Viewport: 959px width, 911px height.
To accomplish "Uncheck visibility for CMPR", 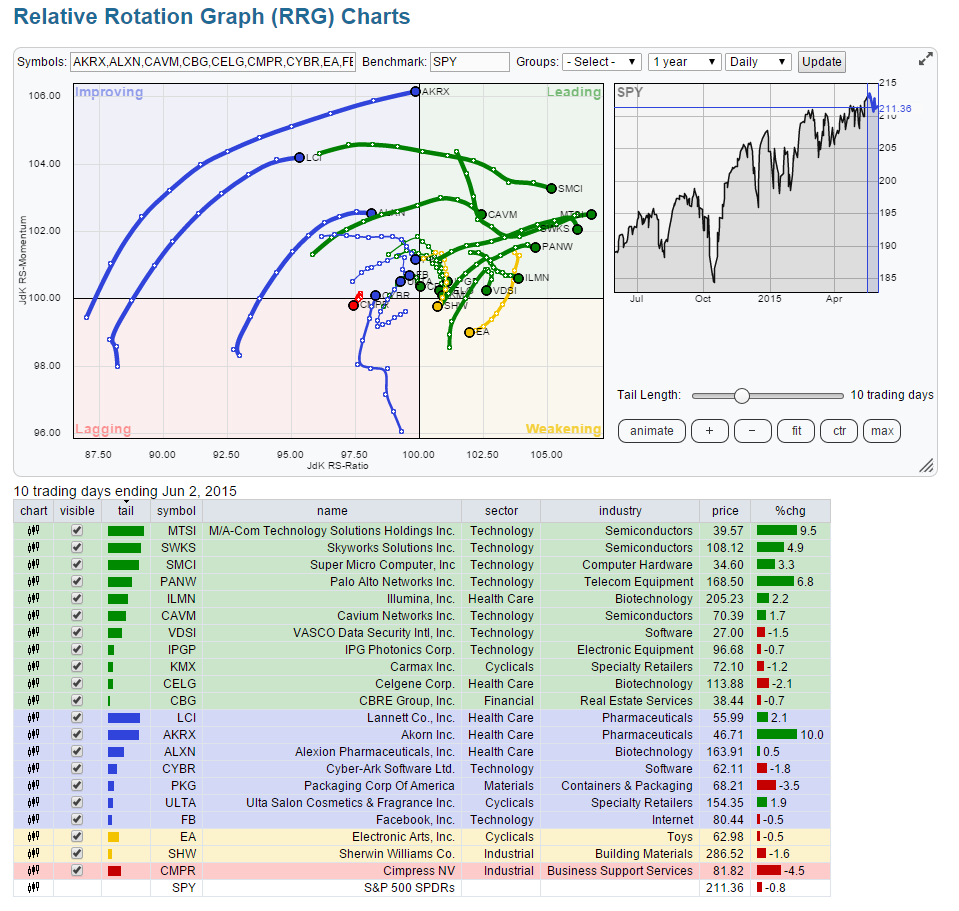I will point(77,871).
